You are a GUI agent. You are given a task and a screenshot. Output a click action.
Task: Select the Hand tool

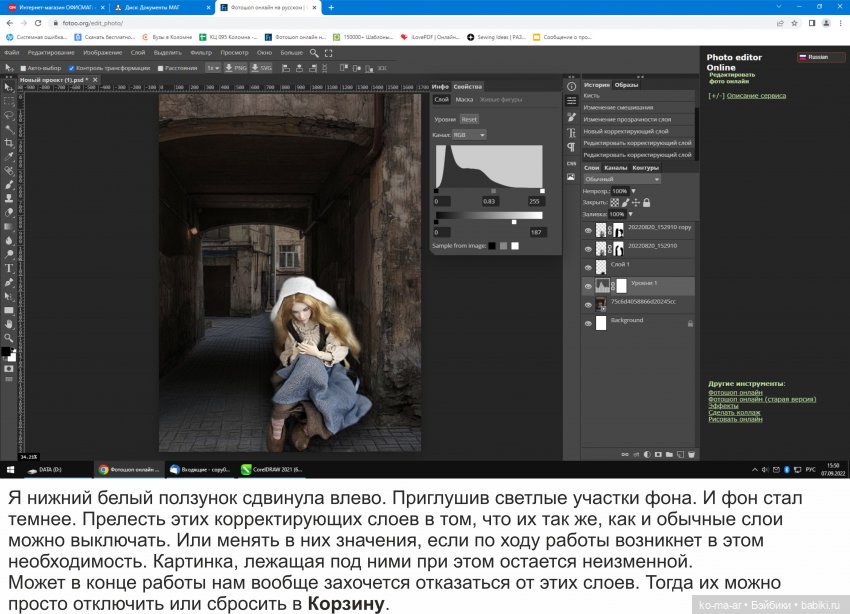(7, 322)
